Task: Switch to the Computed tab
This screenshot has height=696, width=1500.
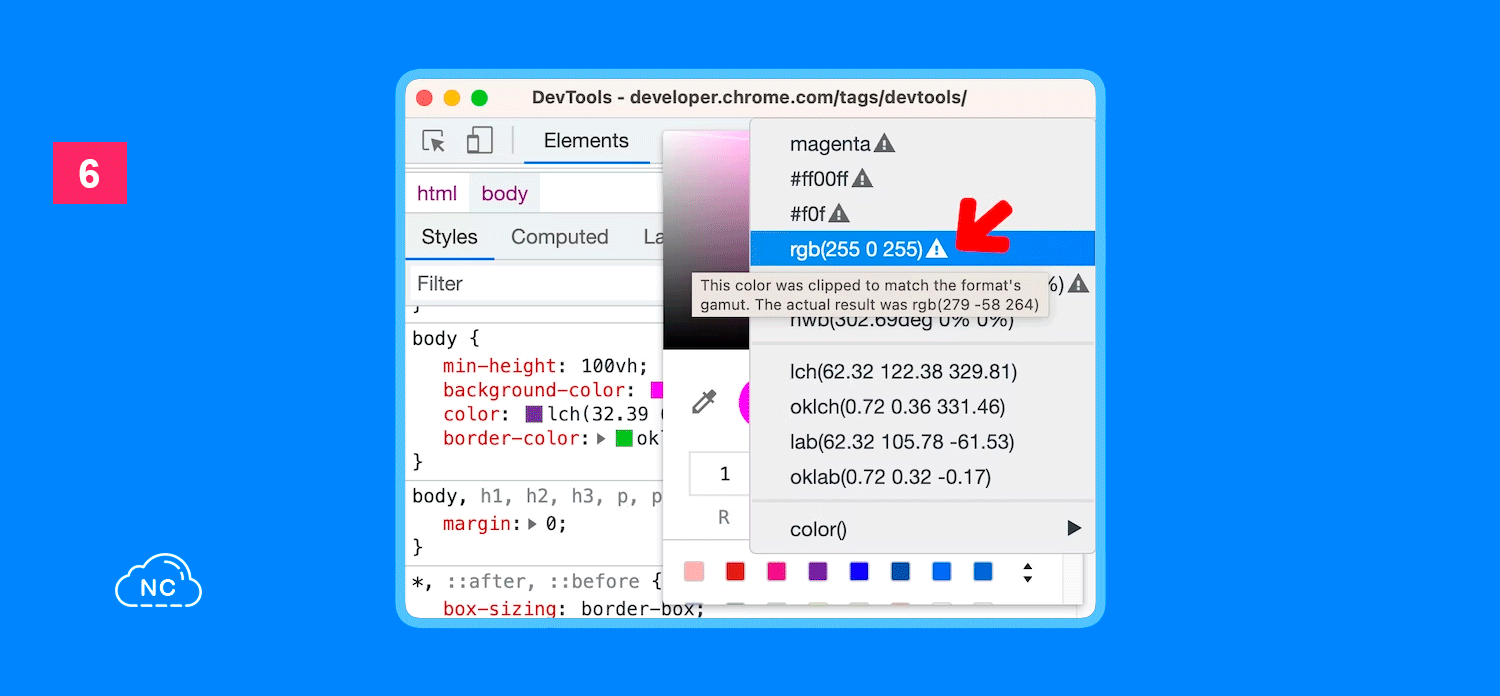Action: (559, 237)
